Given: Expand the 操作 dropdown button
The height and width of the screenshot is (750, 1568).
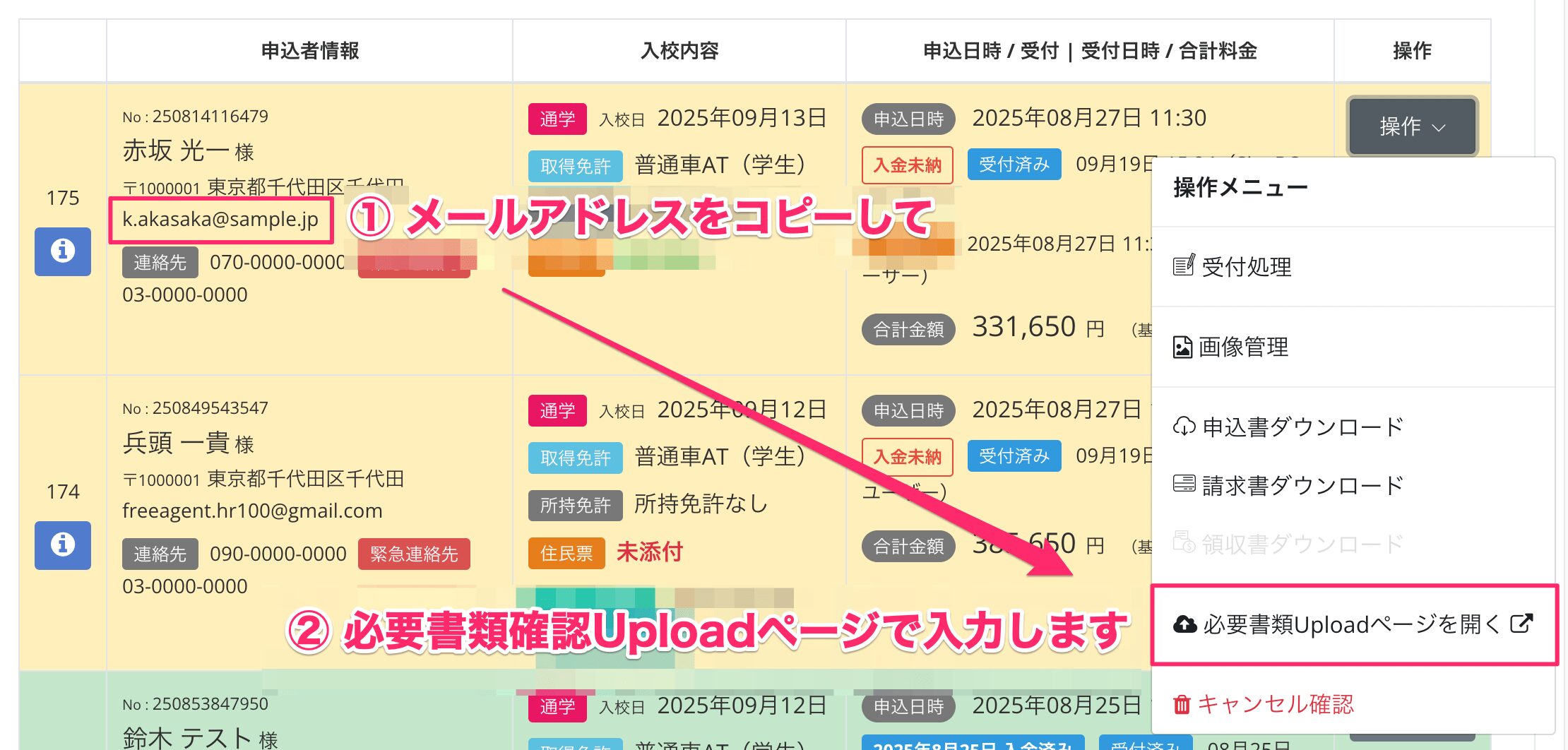Looking at the screenshot, I should (x=1412, y=126).
